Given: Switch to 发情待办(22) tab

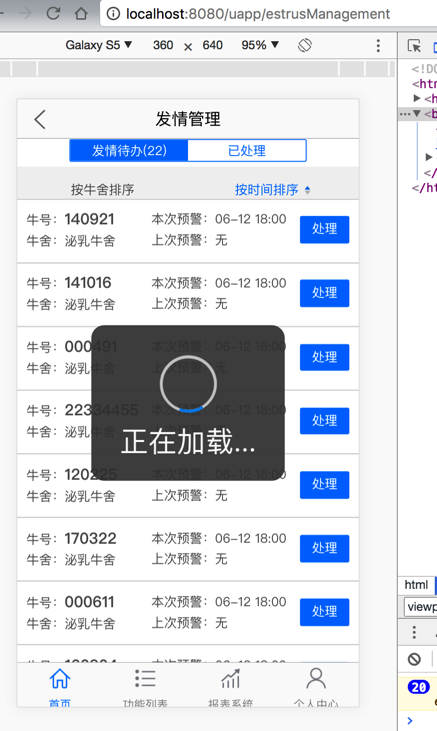Looking at the screenshot, I should coord(129,151).
